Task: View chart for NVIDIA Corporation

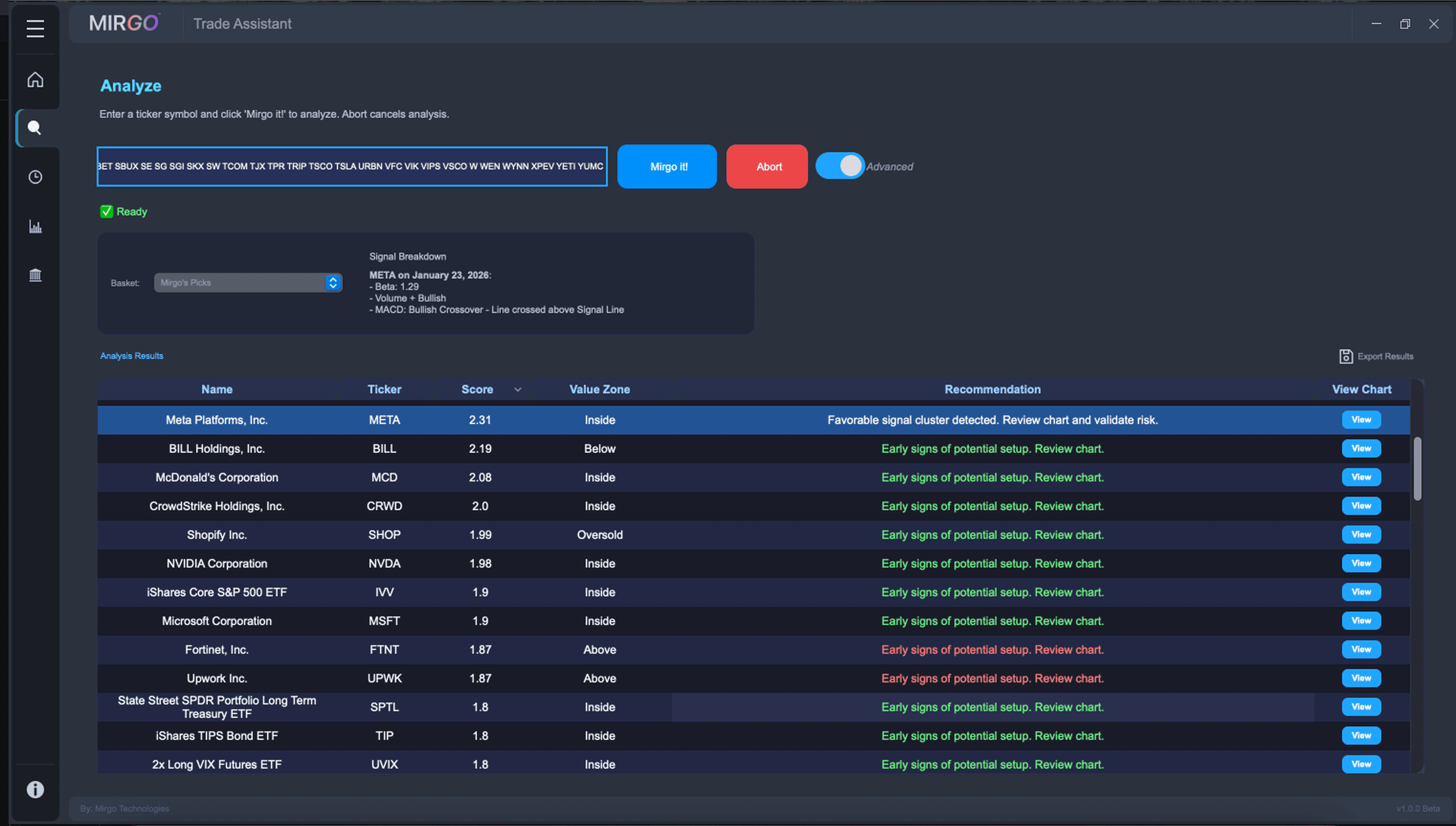Action: (x=1361, y=563)
